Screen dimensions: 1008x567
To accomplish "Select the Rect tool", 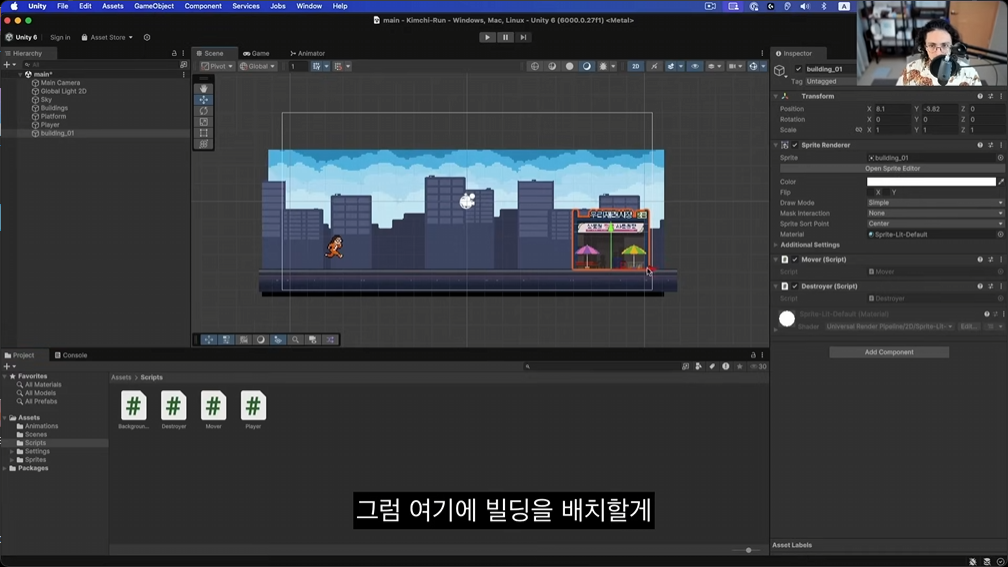I will (204, 133).
